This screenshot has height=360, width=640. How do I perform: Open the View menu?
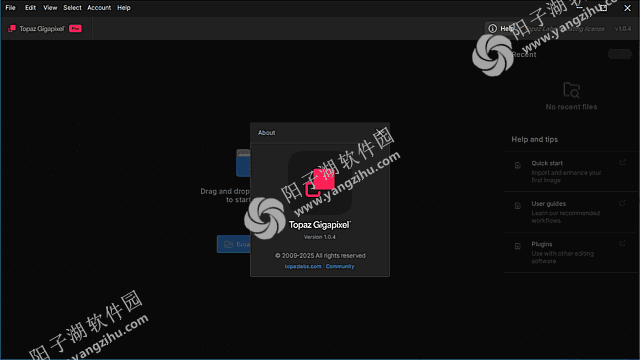click(50, 8)
